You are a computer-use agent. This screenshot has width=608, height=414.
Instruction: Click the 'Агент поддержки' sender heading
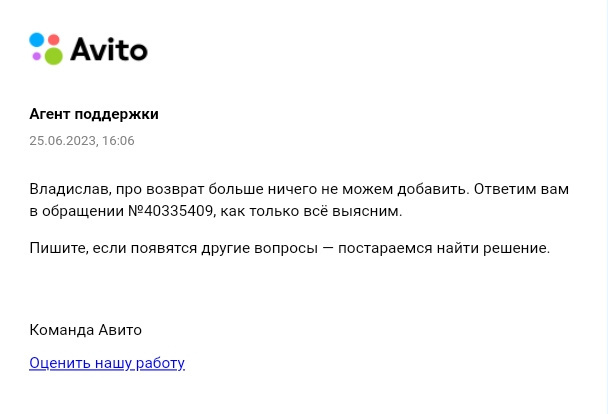pos(94,114)
